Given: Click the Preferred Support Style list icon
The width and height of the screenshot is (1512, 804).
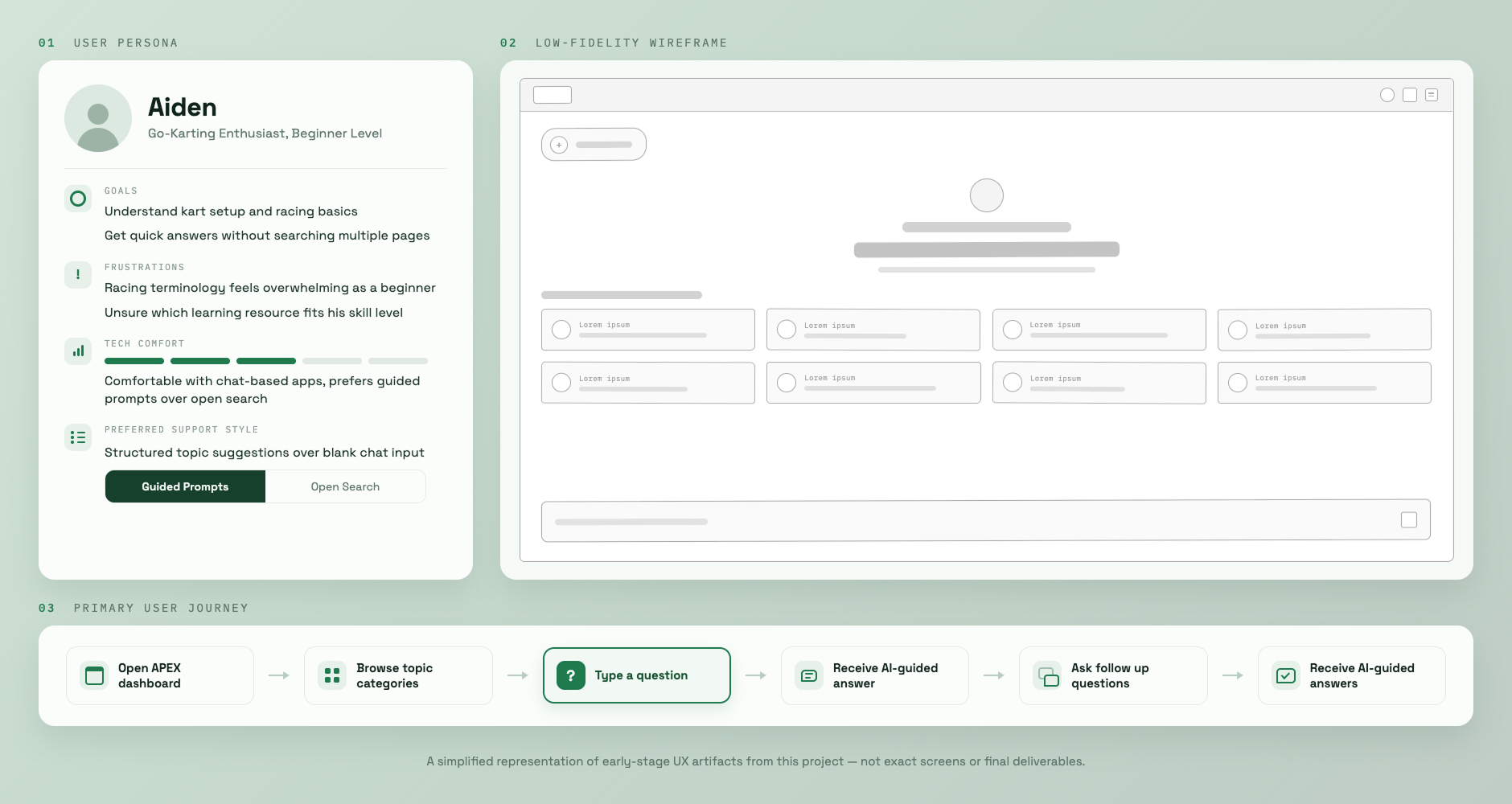Looking at the screenshot, I should click(78, 437).
